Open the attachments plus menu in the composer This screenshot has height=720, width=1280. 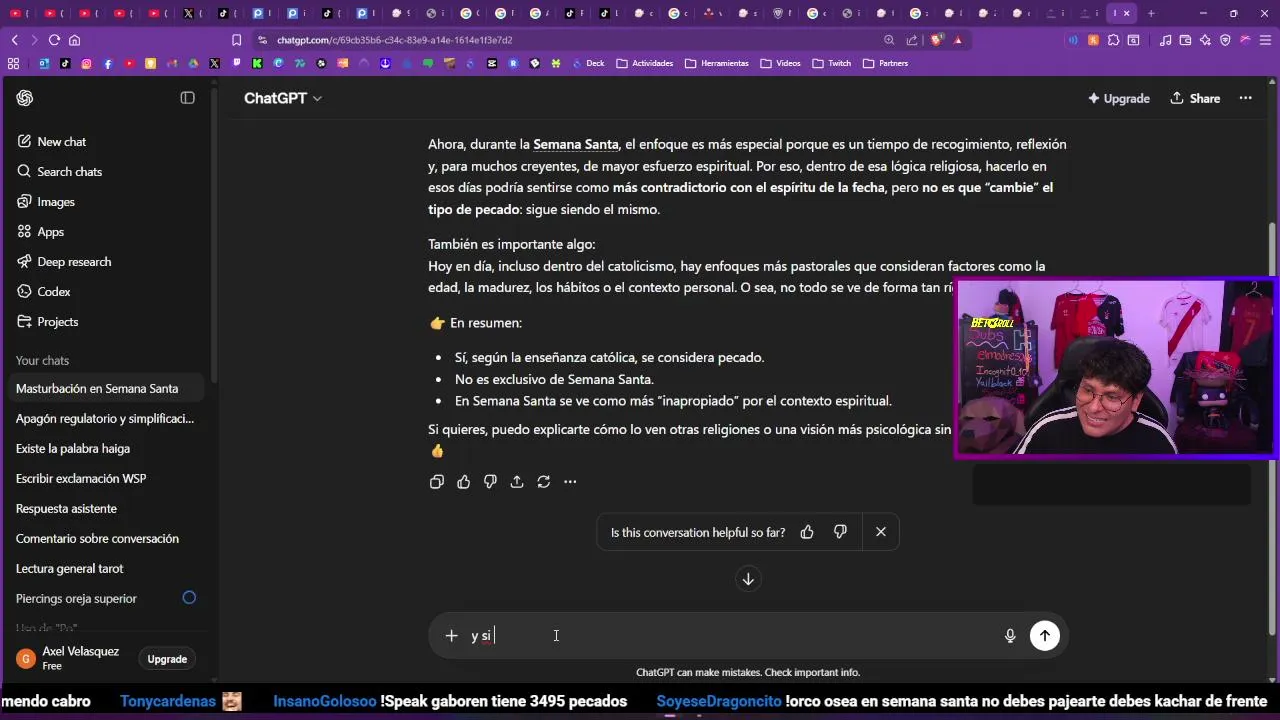pos(451,636)
